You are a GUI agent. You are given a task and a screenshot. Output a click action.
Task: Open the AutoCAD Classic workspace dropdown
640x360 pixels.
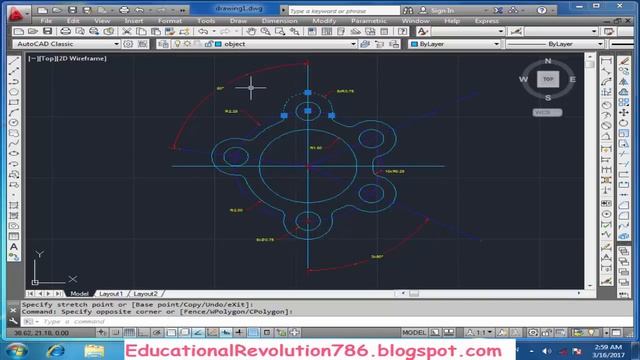(116, 44)
